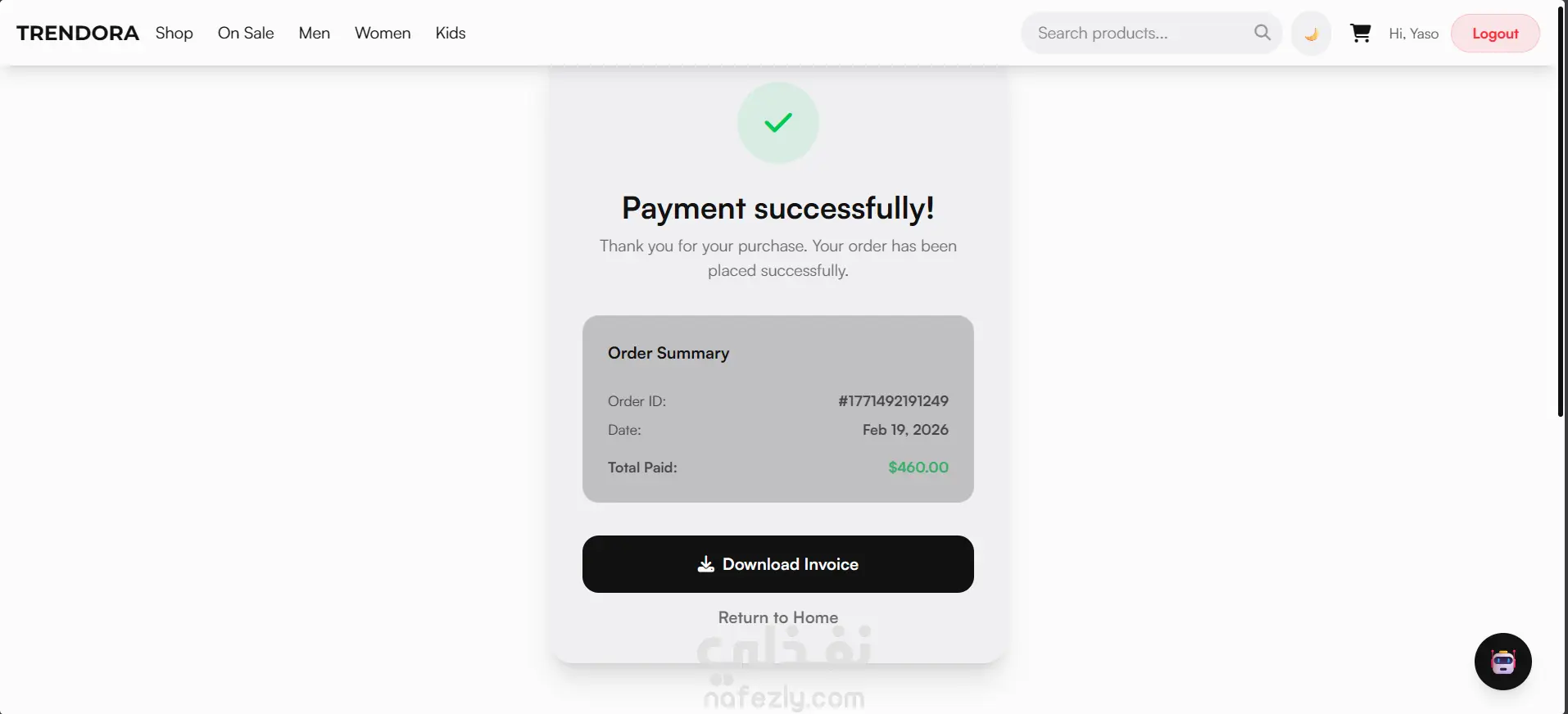Go to the On Sale page
Image resolution: width=1568 pixels, height=714 pixels.
click(x=246, y=34)
